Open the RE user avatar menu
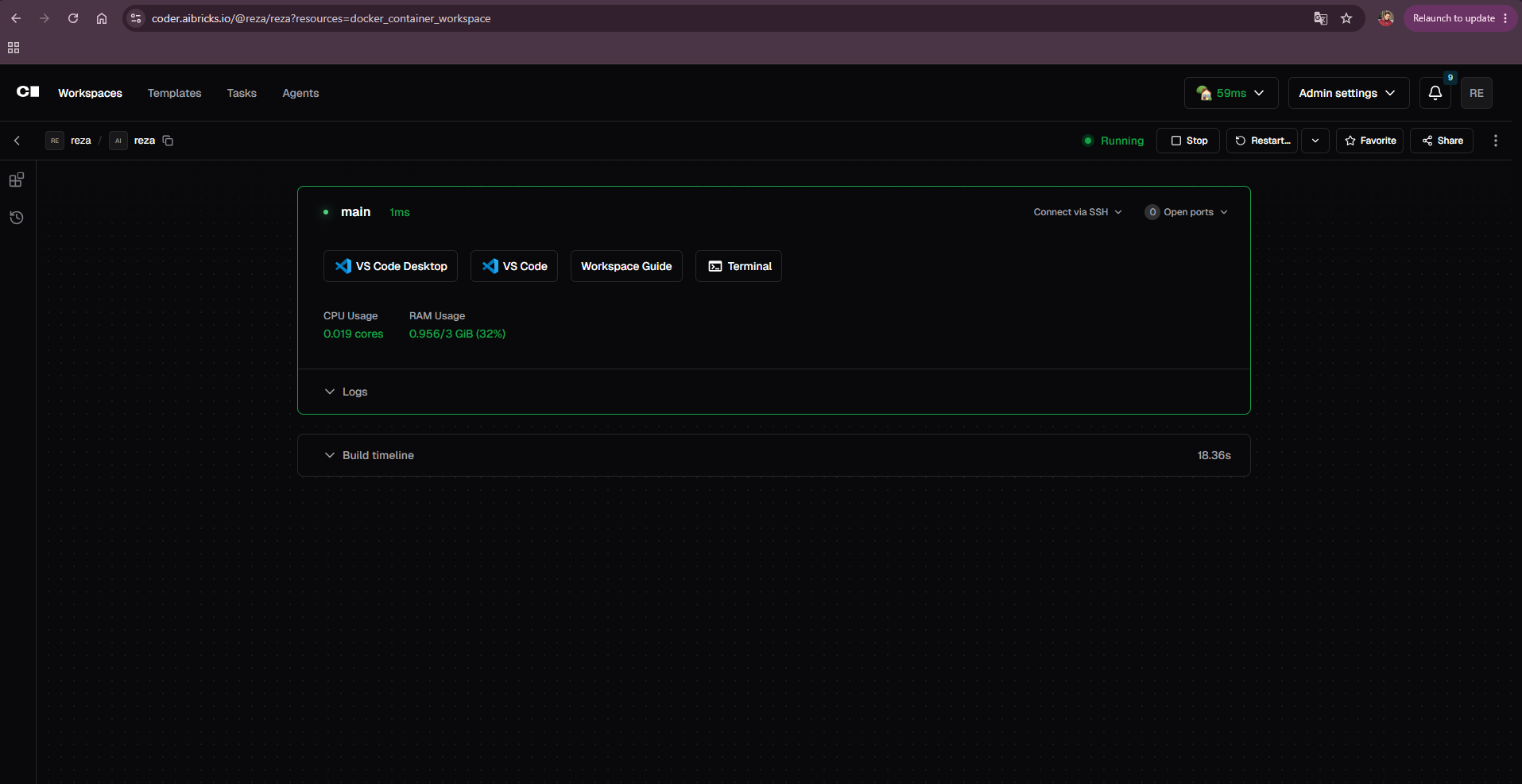Image resolution: width=1522 pixels, height=784 pixels. coord(1476,93)
